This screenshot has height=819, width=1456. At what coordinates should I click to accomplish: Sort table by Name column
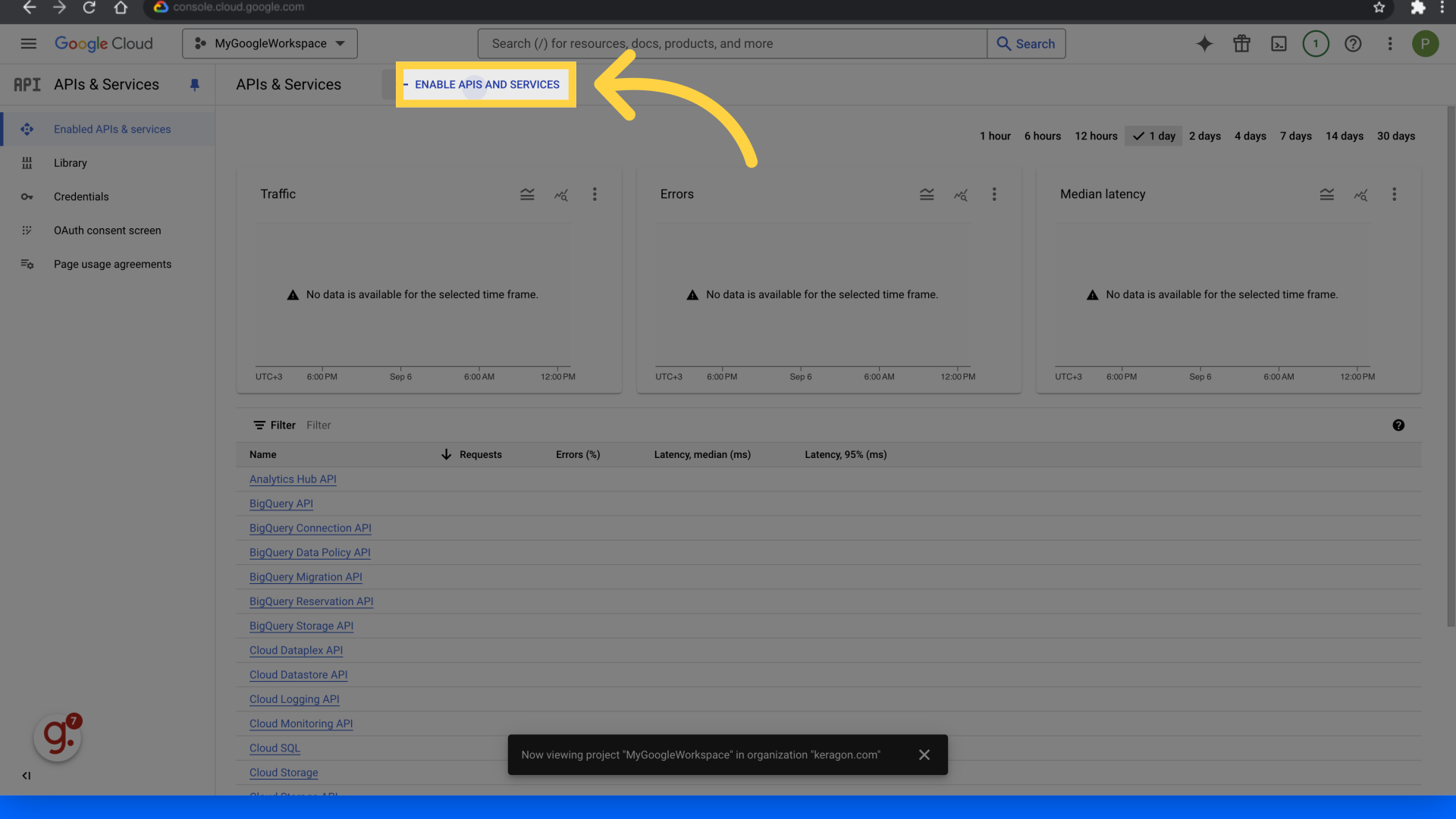point(263,454)
